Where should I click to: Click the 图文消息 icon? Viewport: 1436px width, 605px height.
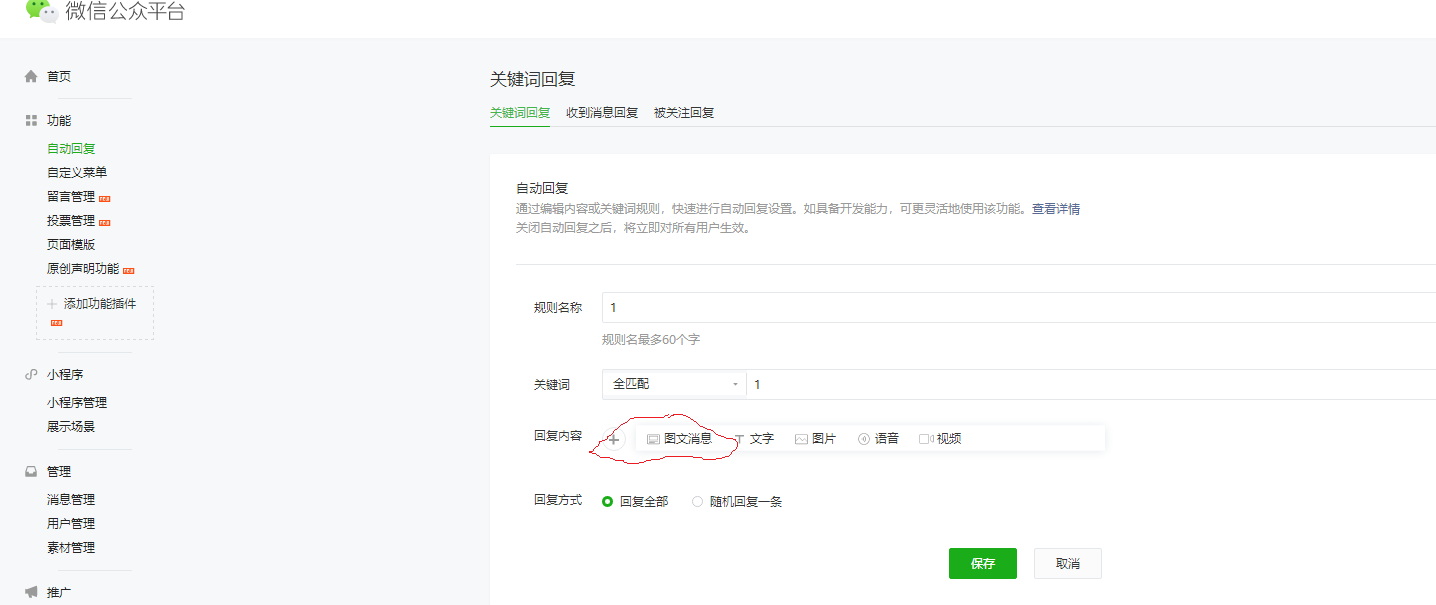(x=653, y=439)
